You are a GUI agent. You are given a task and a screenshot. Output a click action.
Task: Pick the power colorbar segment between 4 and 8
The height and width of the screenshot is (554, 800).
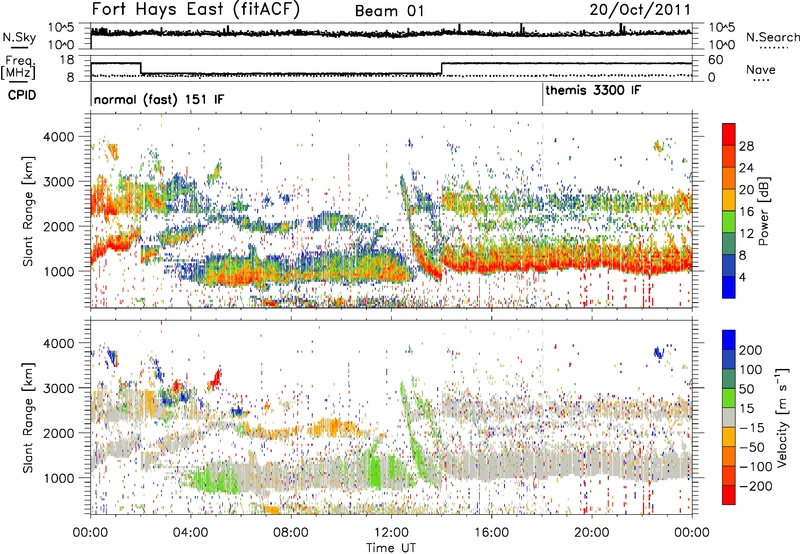[729, 265]
